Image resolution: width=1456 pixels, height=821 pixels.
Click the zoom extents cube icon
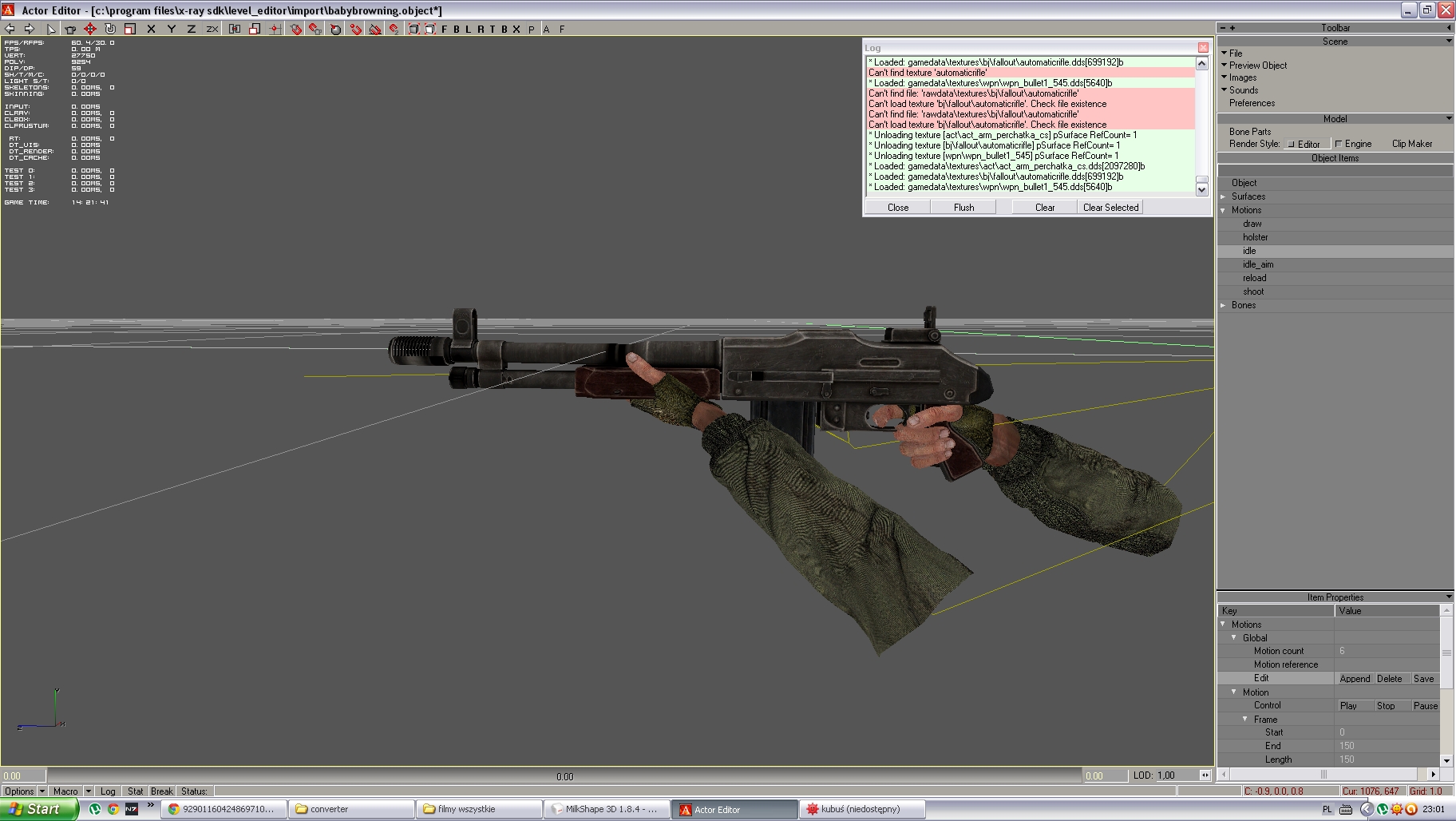click(x=413, y=29)
